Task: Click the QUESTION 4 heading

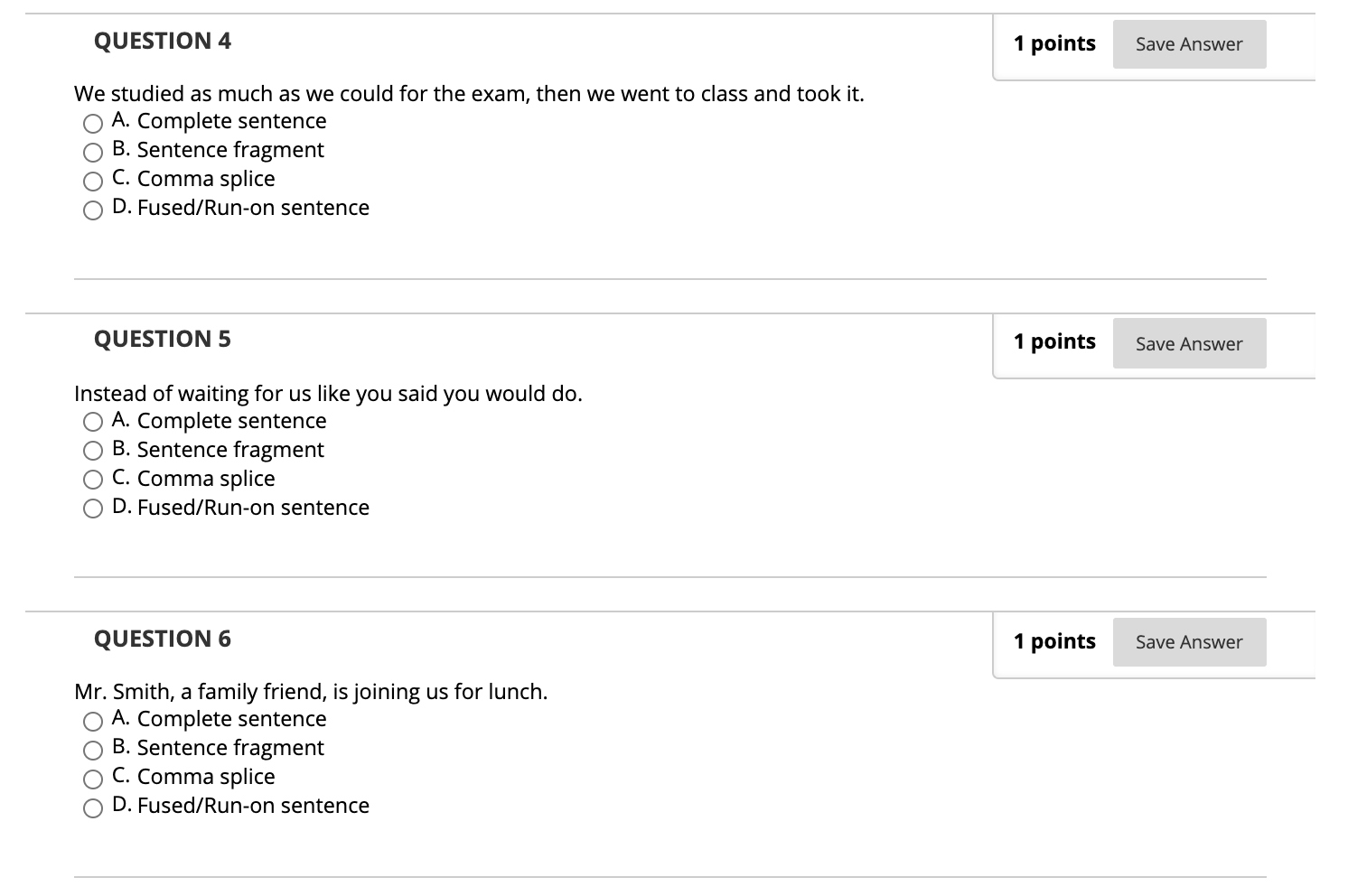Action: pos(163,41)
